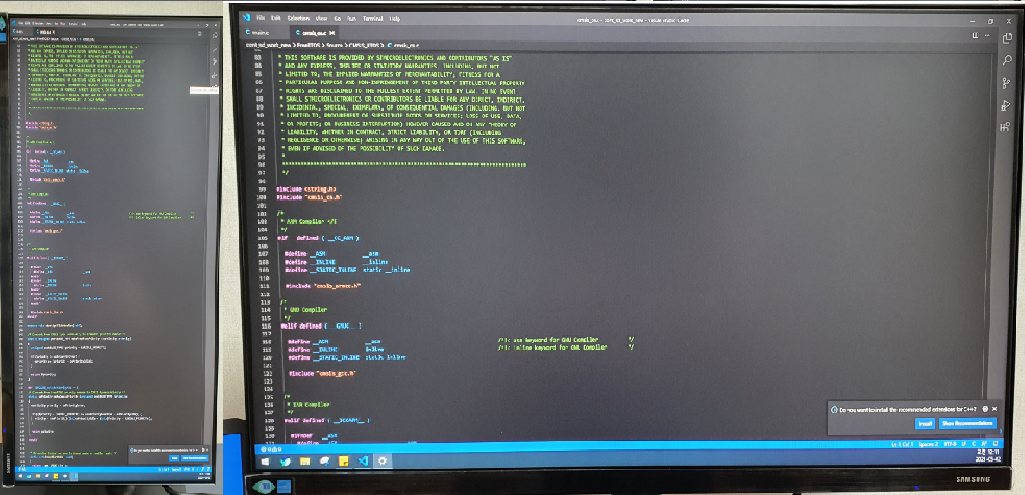Click the UTF-8 encoding status entry
The image size is (1025, 495).
pos(950,444)
